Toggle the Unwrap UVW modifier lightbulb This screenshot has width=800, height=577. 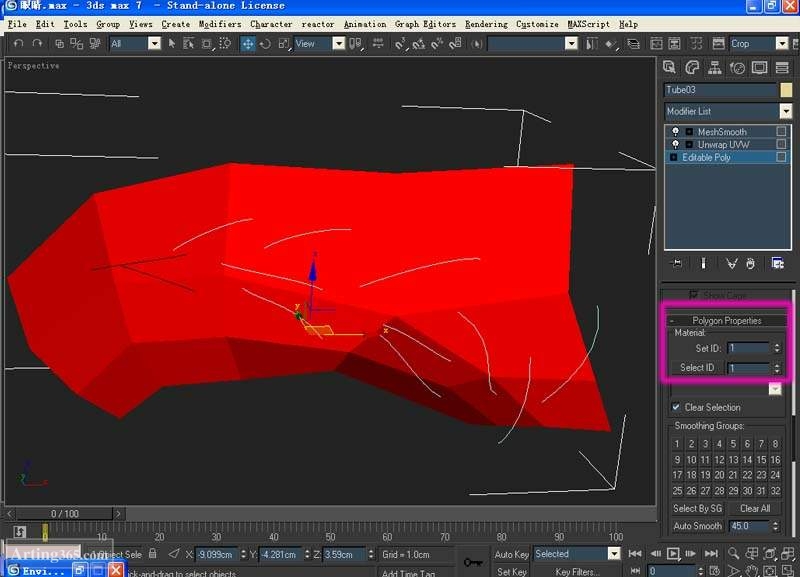click(x=676, y=144)
